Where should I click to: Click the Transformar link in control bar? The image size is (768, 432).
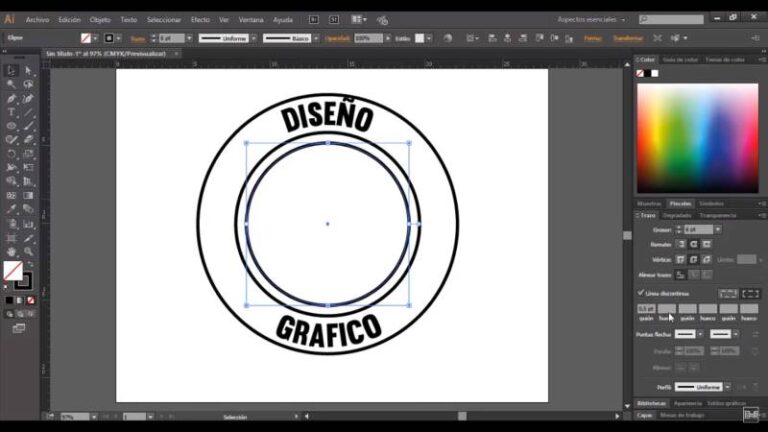(x=627, y=38)
